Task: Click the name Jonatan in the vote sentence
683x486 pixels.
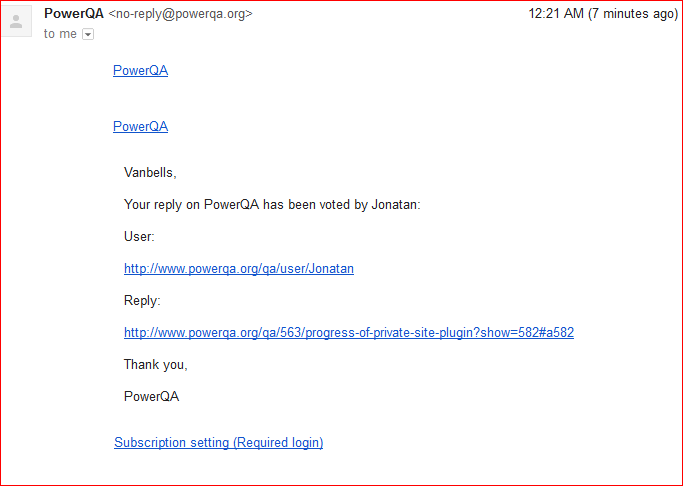Action: 394,205
